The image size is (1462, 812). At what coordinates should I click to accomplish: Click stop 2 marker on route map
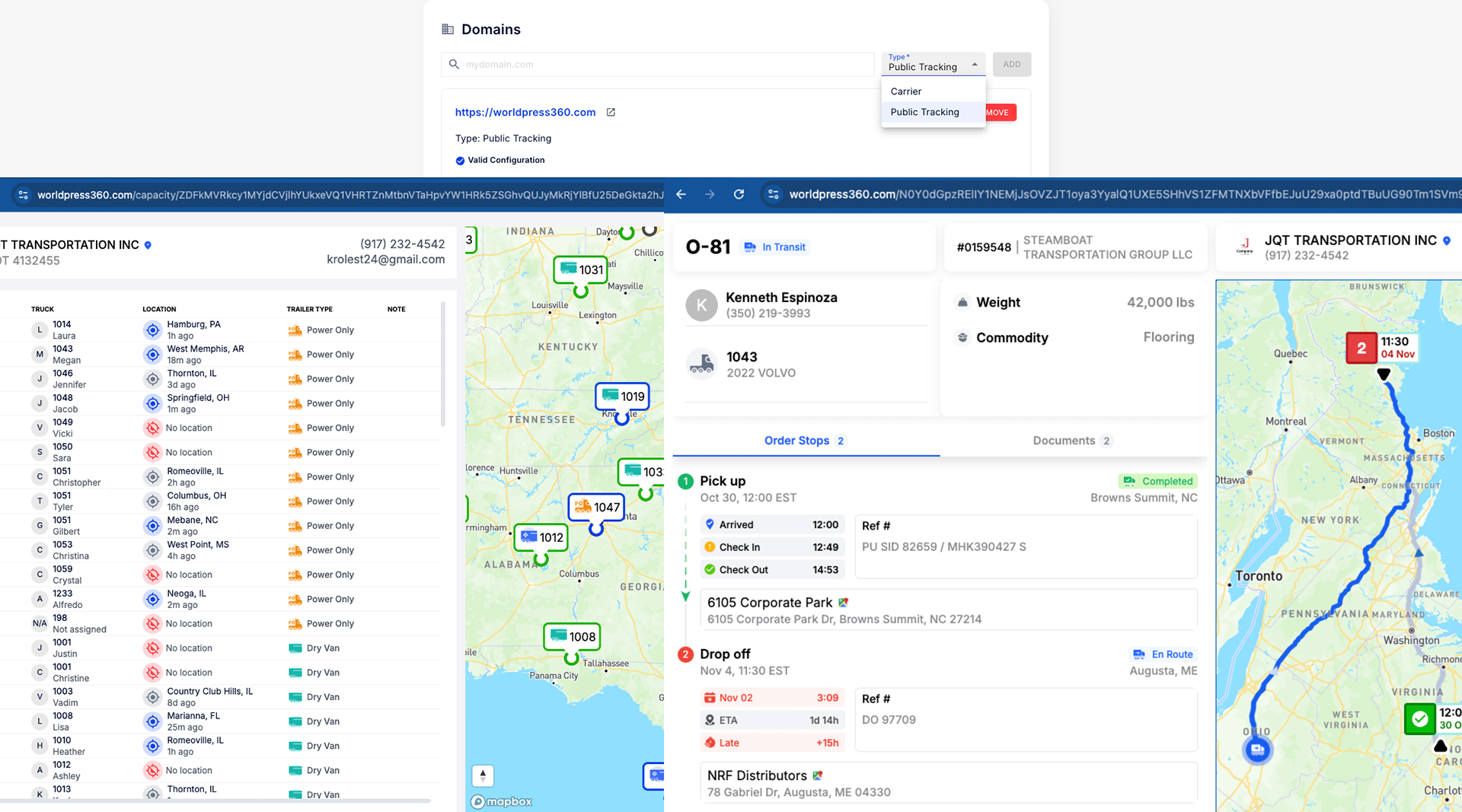1361,349
